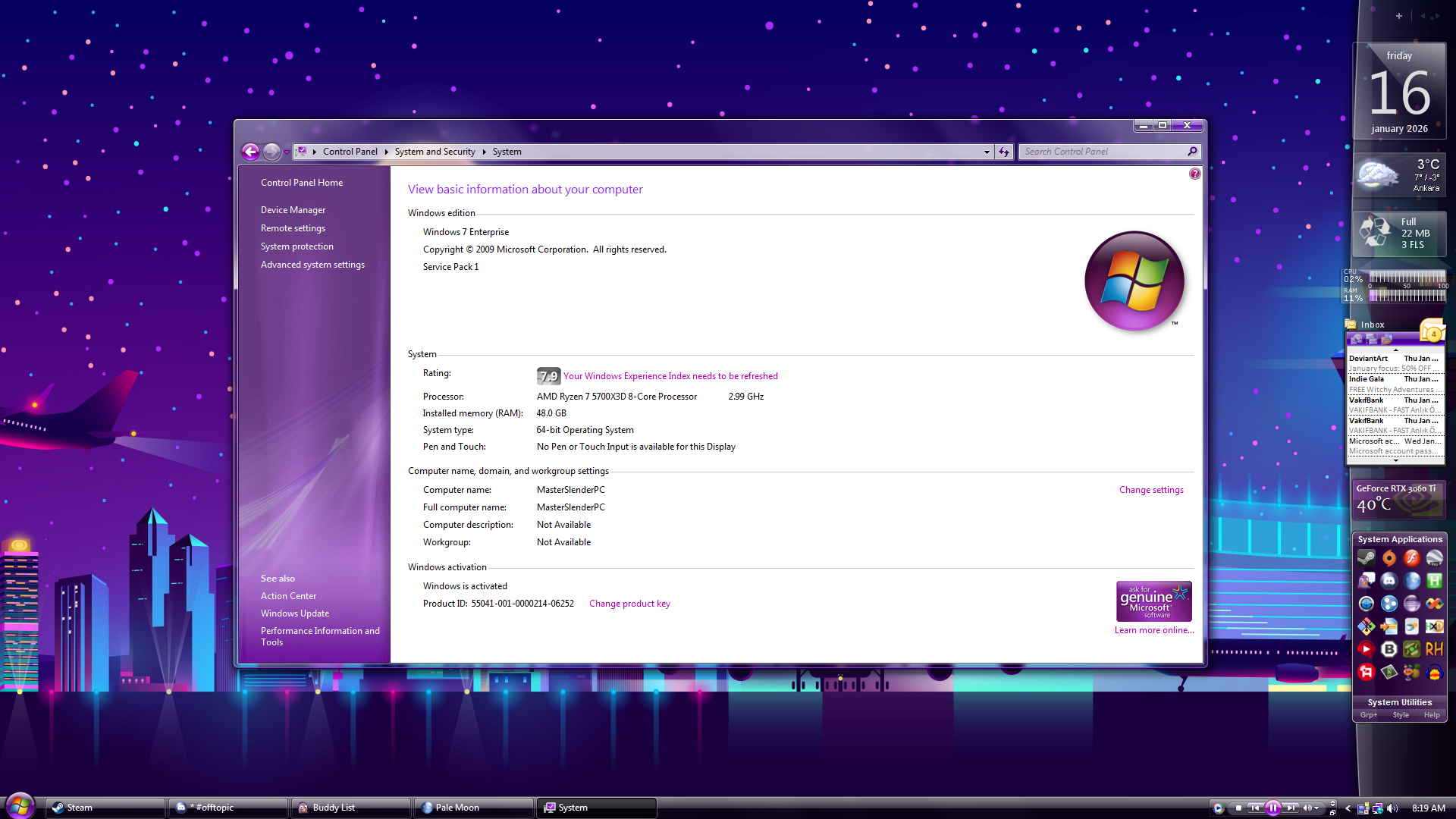This screenshot has height=819, width=1456.
Task: Open the RH icon in the launcher
Action: (1435, 649)
